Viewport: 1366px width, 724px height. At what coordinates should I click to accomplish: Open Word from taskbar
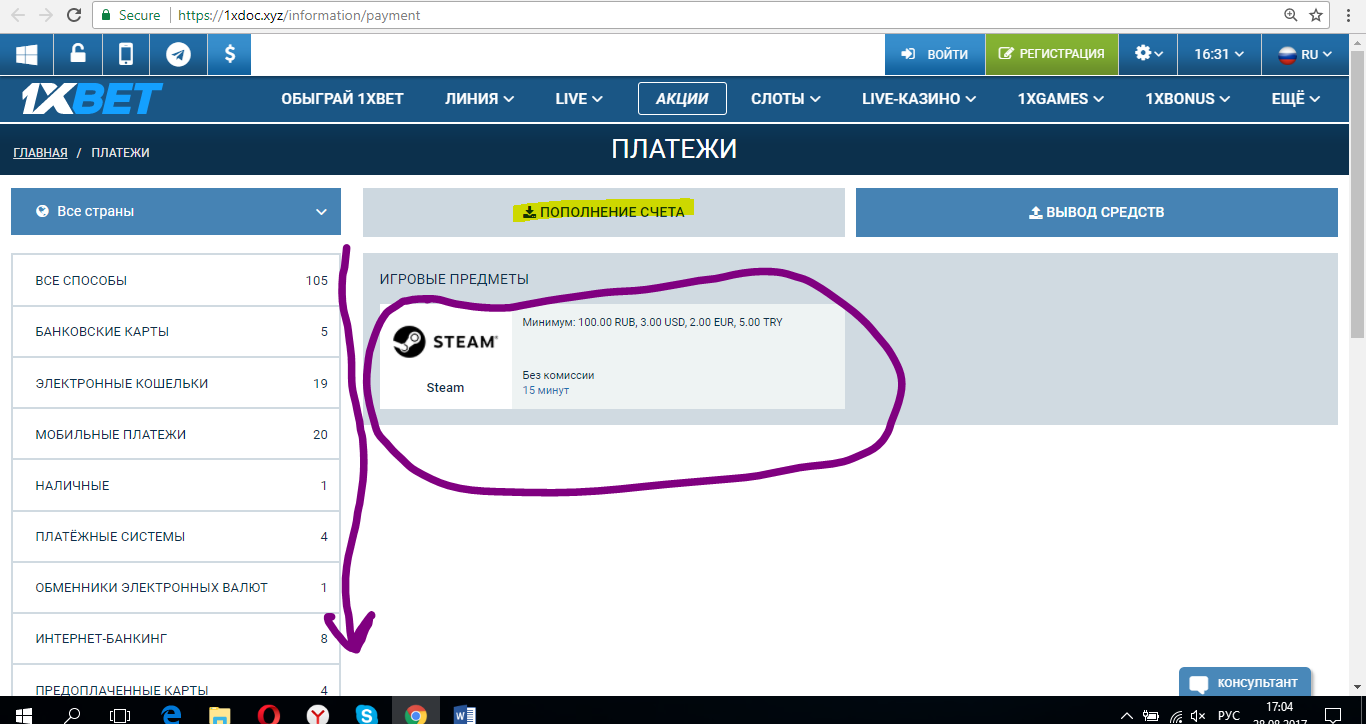pyautogui.click(x=465, y=715)
